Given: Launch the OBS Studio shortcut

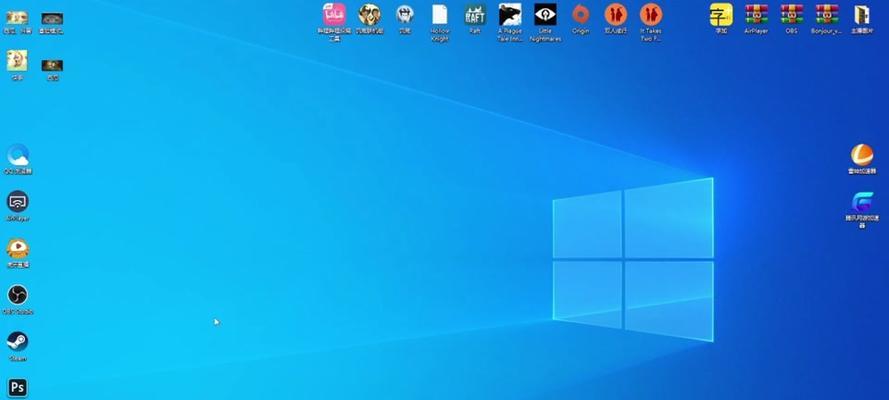Looking at the screenshot, I should coord(18,295).
